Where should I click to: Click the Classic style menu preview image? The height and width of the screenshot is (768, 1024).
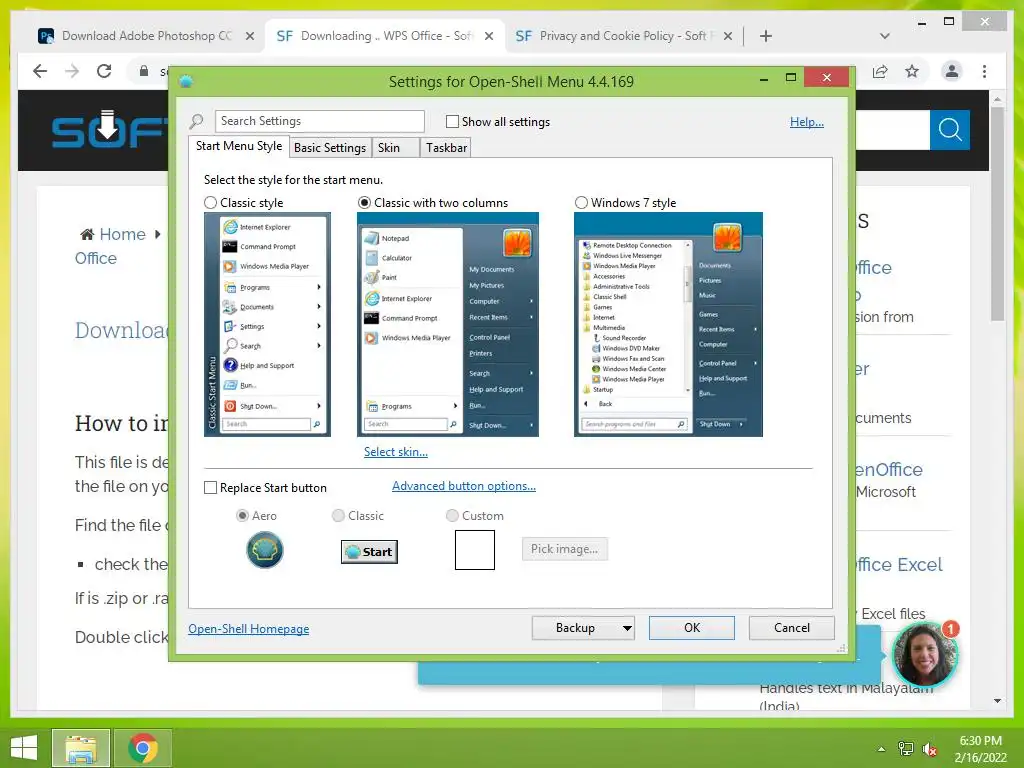[x=267, y=325]
